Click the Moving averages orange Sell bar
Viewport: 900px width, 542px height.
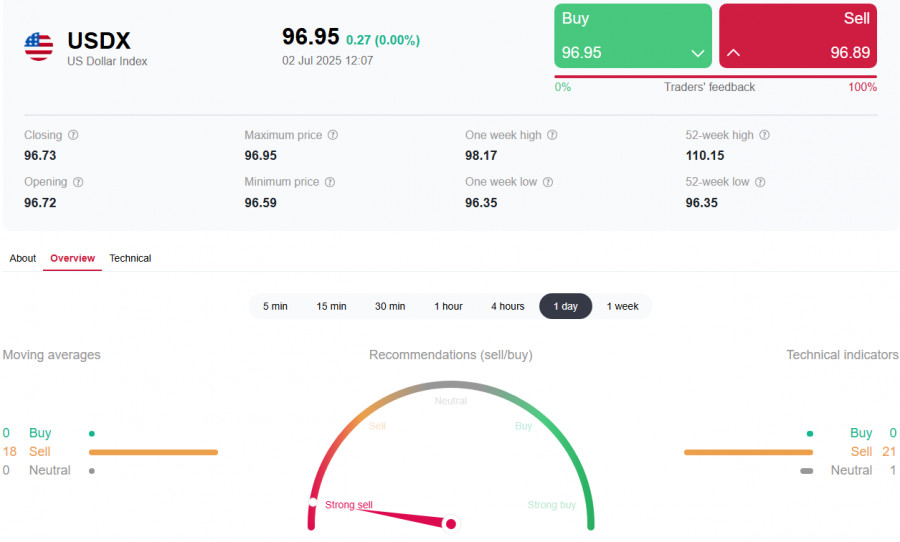pos(153,452)
